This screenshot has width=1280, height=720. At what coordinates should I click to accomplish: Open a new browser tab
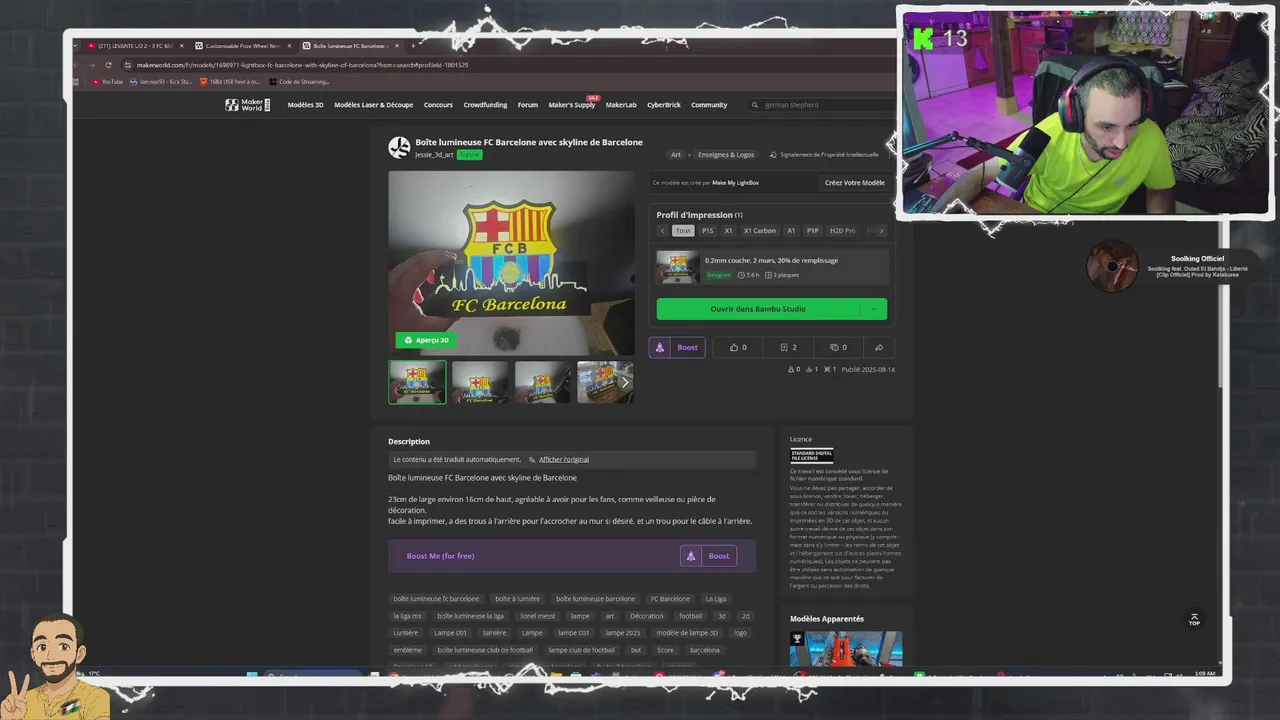[x=414, y=46]
